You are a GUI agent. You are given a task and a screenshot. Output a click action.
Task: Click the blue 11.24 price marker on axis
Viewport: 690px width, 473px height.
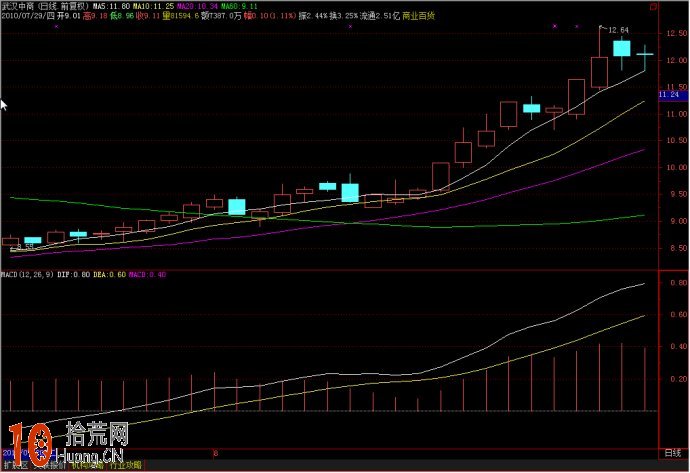point(673,95)
